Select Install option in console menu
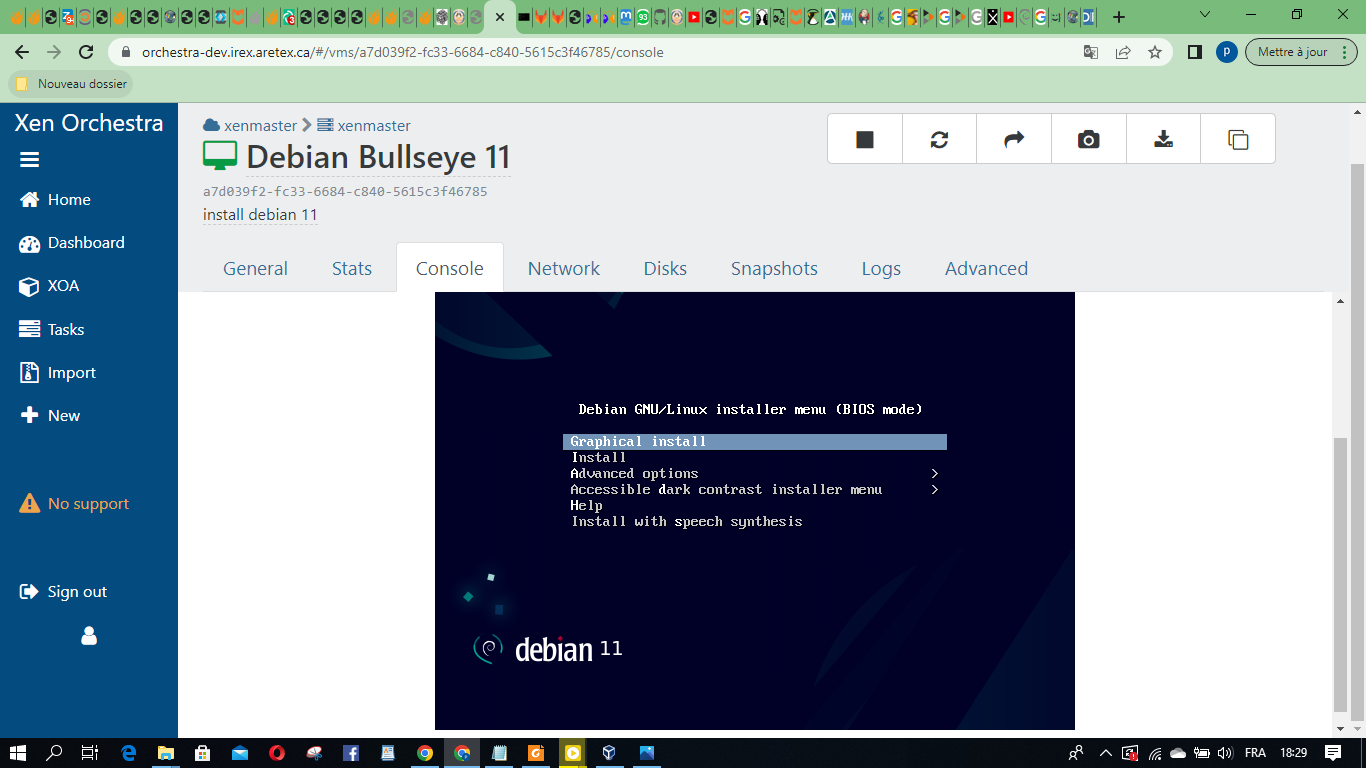Screen dimensions: 1366x768 (598, 457)
